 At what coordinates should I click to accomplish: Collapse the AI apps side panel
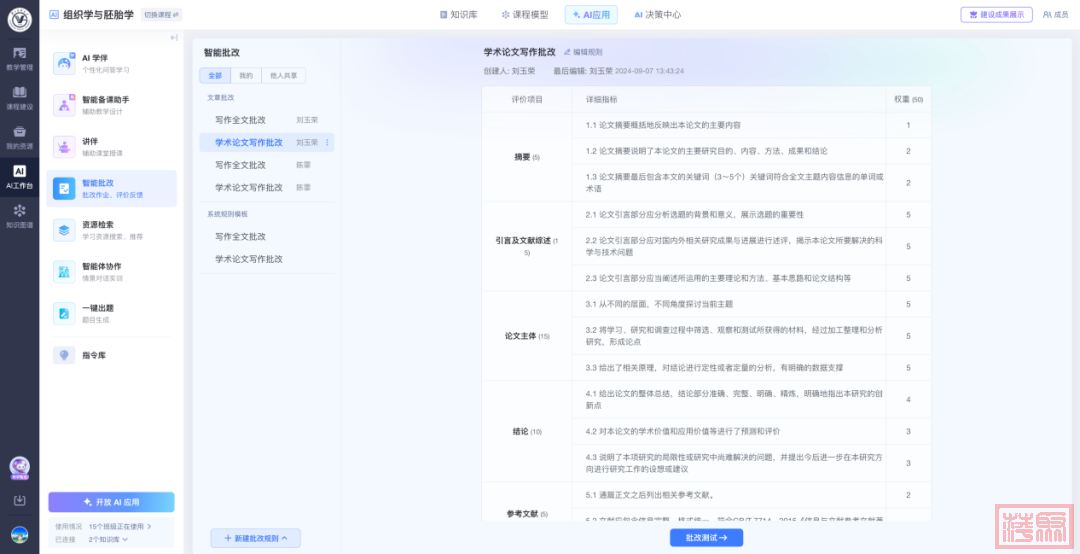point(174,37)
